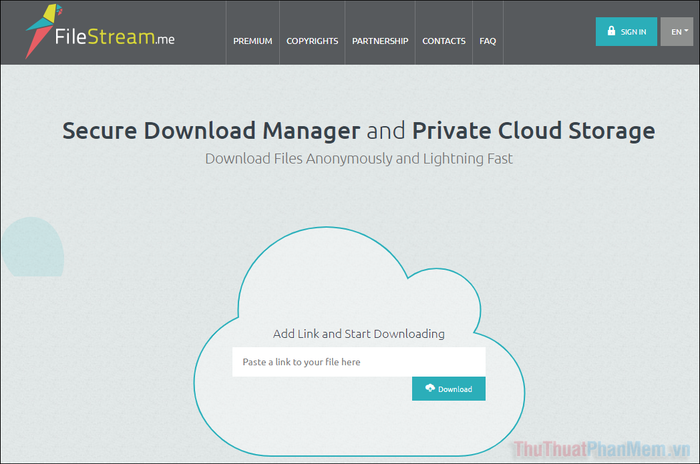The height and width of the screenshot is (464, 700).
Task: Click the 'Download Files Anonymously and Lightning Fast' subtitle
Action: point(359,159)
